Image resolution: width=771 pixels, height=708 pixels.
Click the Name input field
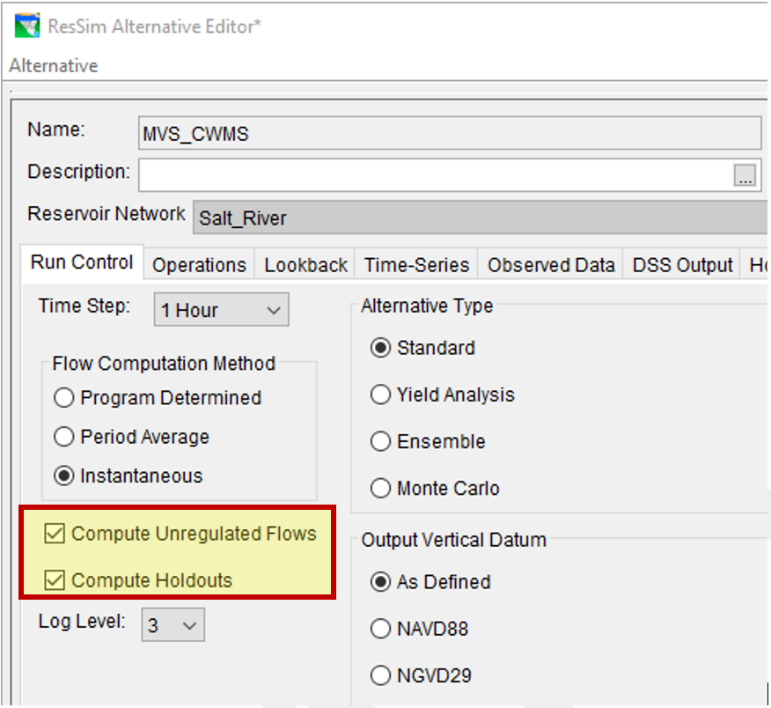point(450,132)
